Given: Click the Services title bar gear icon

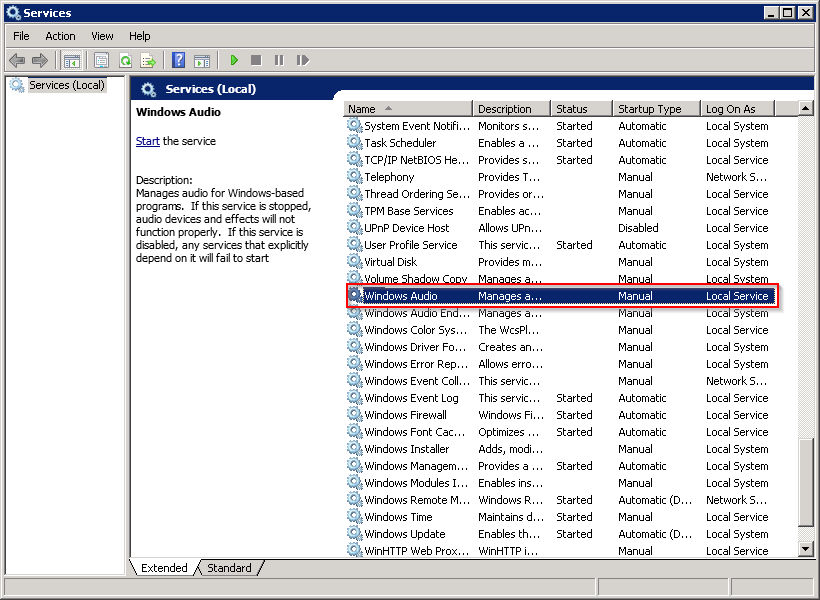Looking at the screenshot, I should 14,13.
